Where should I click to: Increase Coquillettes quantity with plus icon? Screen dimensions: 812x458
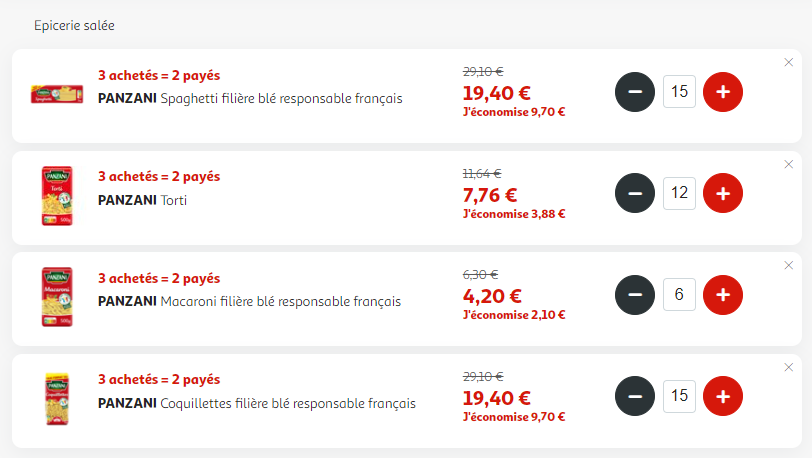click(722, 396)
